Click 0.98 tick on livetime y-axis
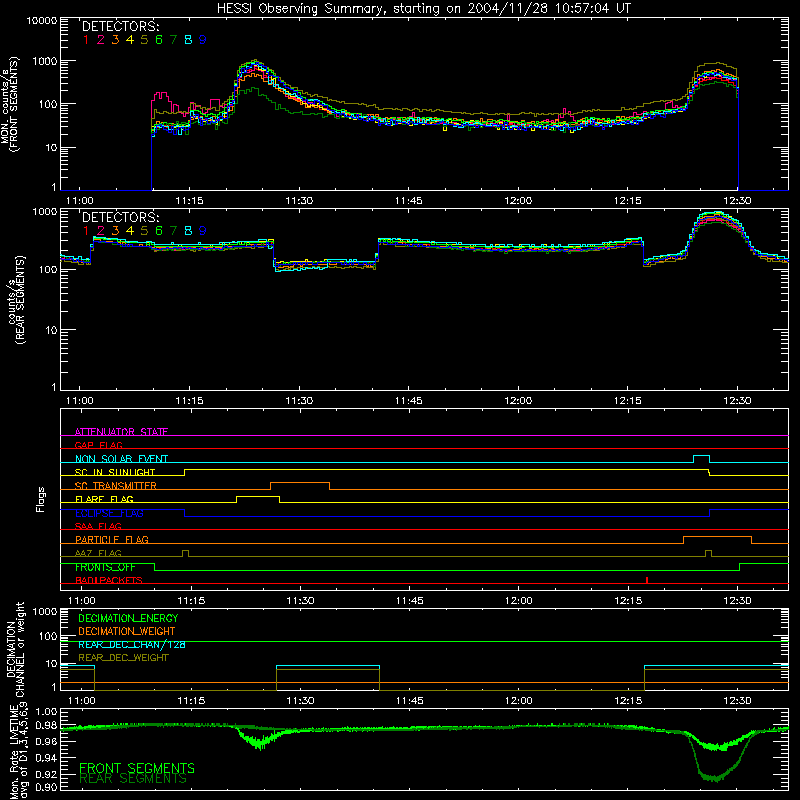 coord(46,725)
